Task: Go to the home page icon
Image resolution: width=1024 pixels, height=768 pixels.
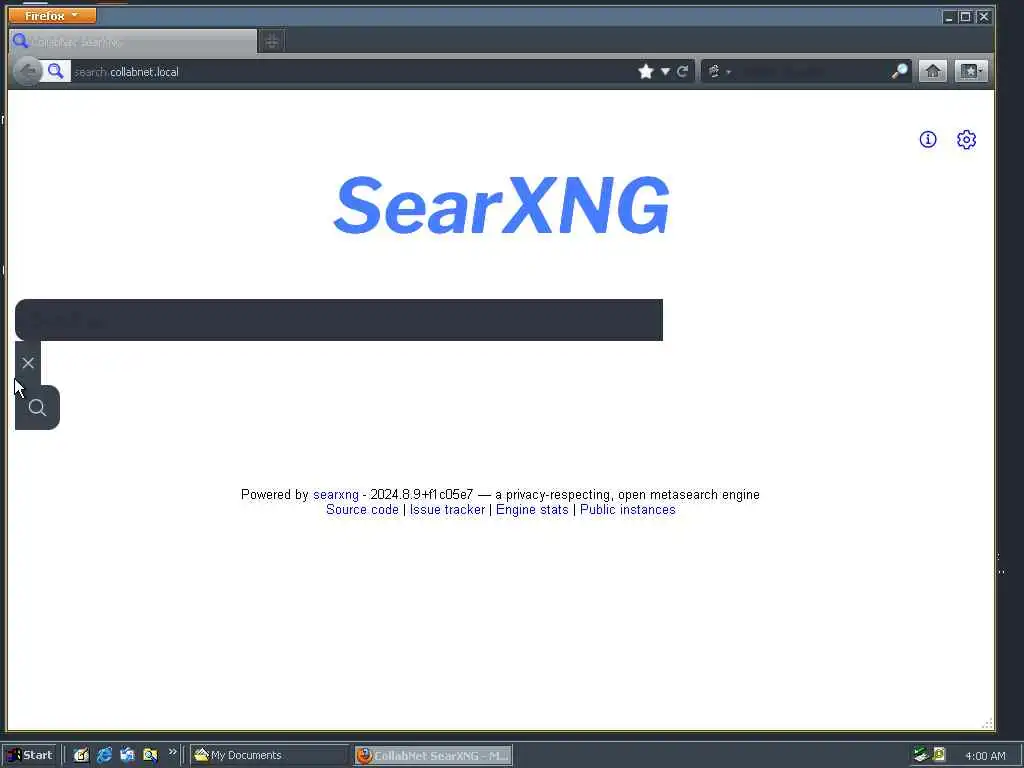Action: pos(933,71)
